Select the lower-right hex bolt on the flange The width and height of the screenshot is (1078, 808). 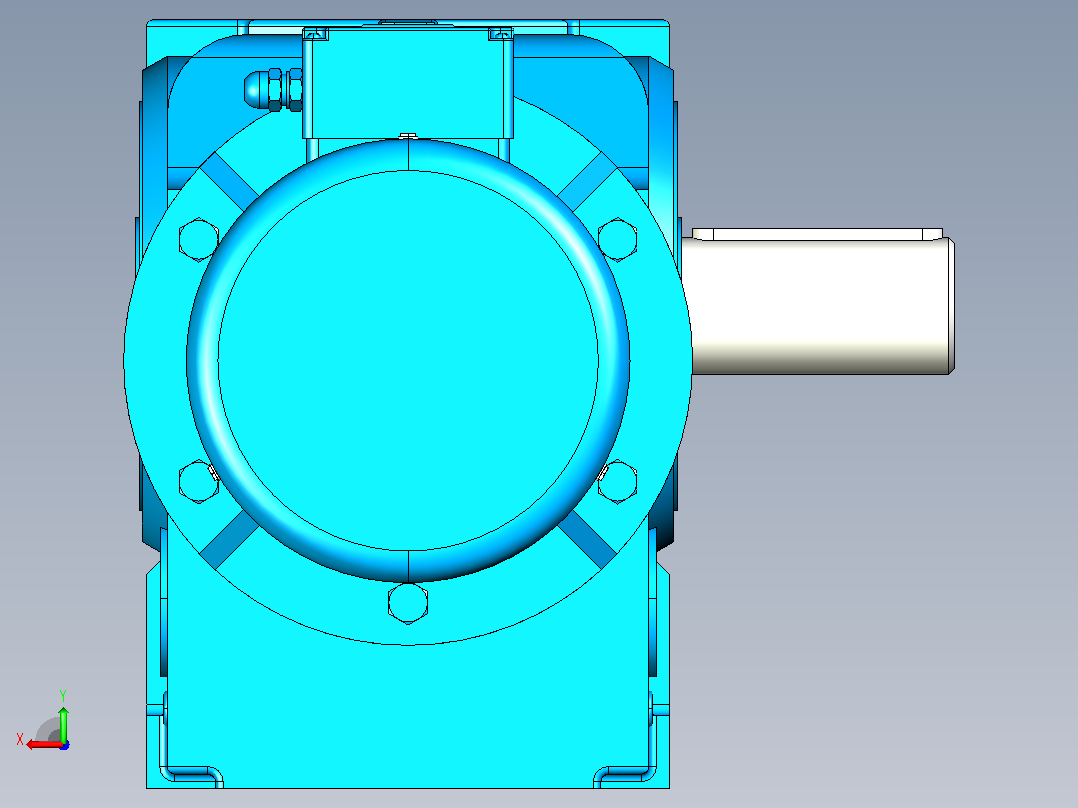point(617,481)
